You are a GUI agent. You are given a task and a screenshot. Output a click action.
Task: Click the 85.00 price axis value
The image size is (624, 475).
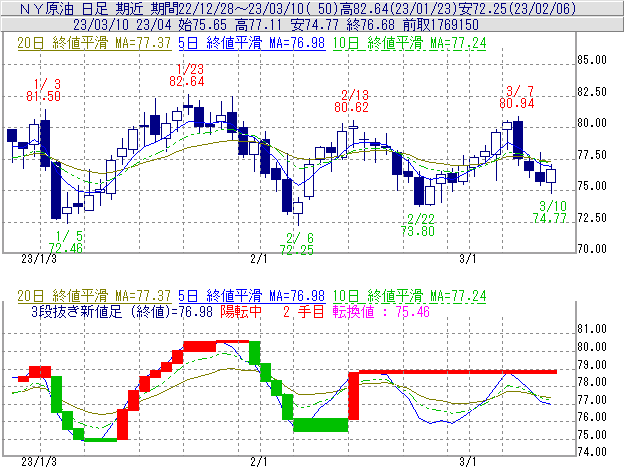click(592, 60)
